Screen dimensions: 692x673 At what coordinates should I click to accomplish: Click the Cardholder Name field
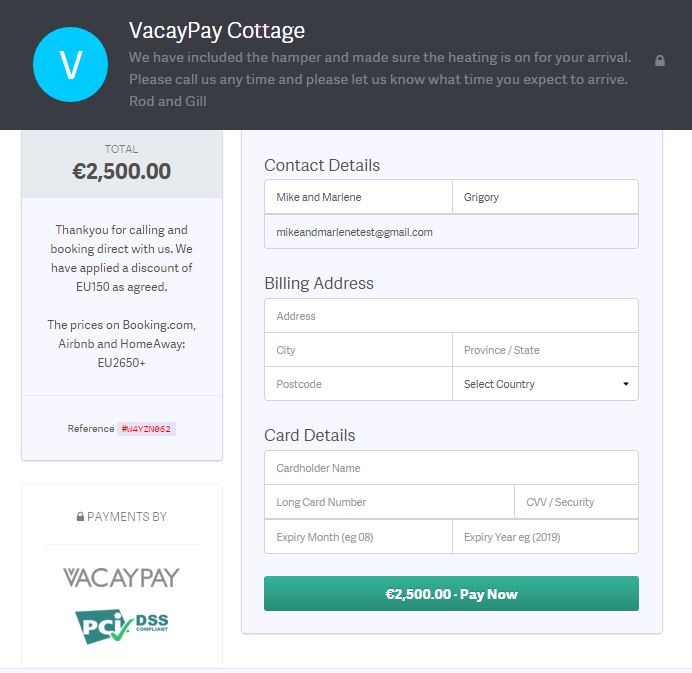point(451,468)
